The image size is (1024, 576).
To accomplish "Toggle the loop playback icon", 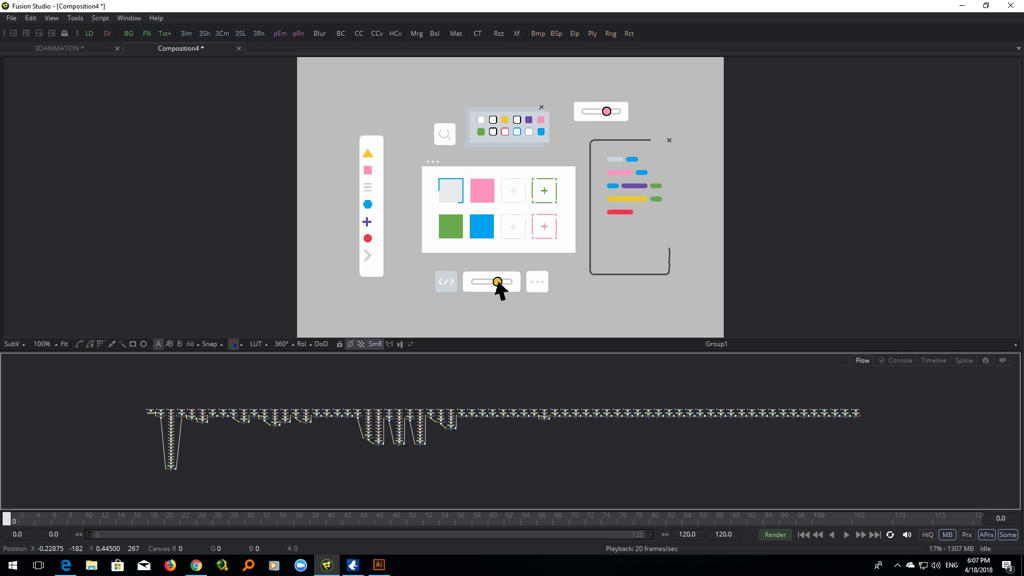I will (890, 535).
